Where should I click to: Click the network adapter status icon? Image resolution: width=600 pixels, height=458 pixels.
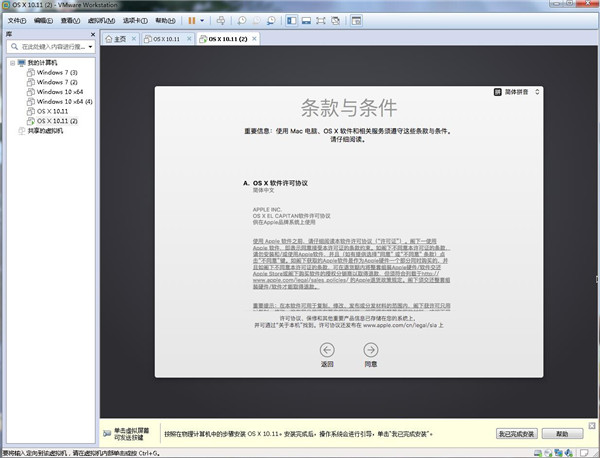pyautogui.click(x=559, y=453)
